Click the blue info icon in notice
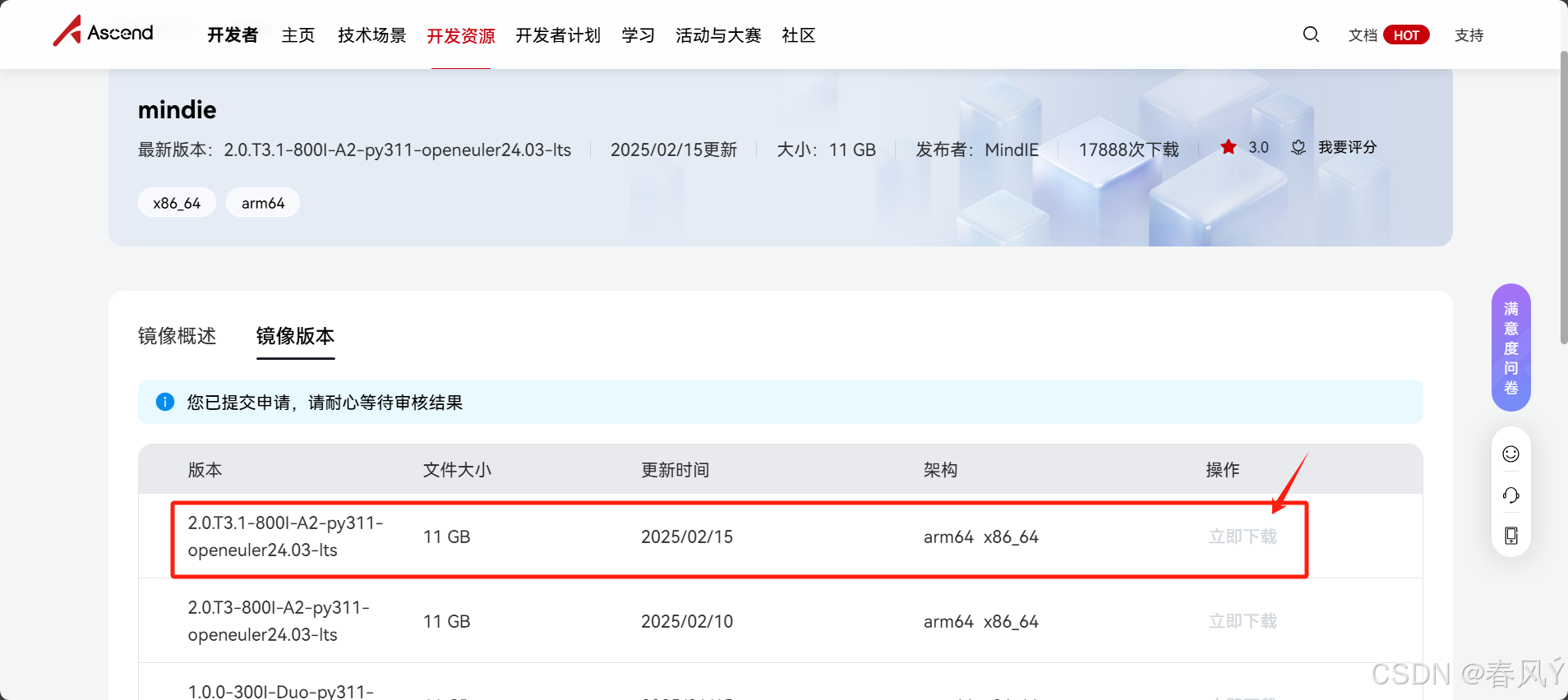The image size is (1568, 700). (x=165, y=402)
